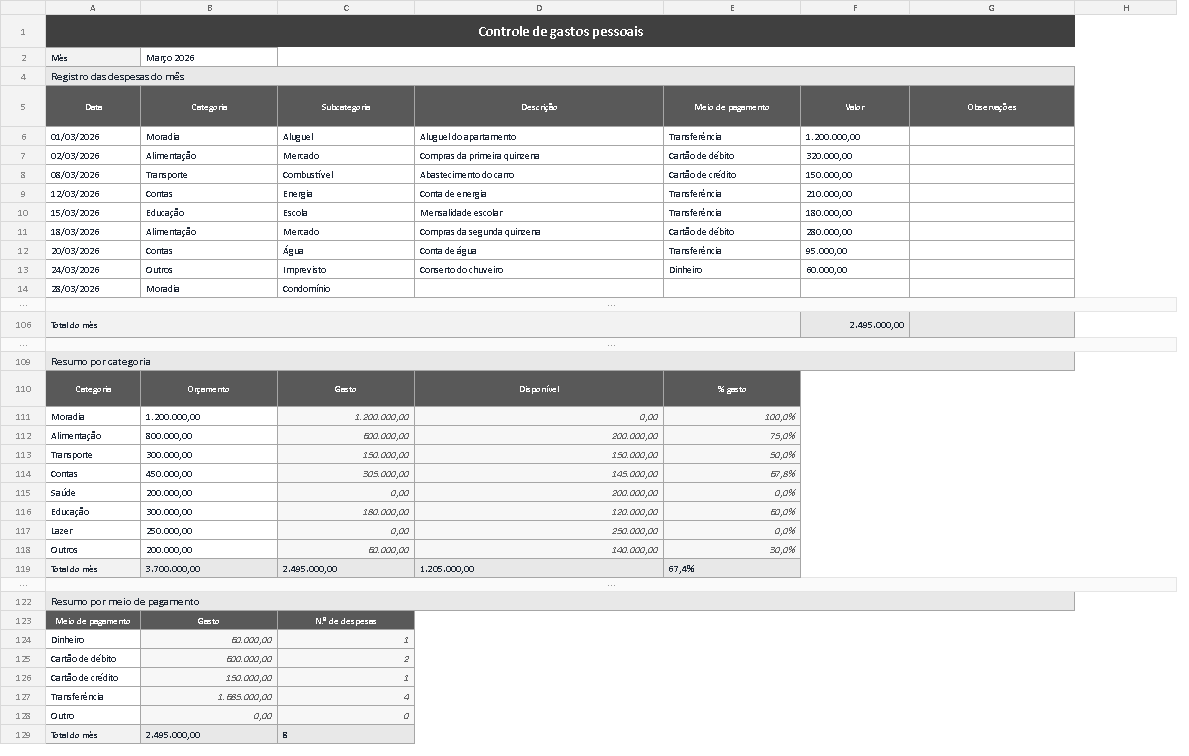The width and height of the screenshot is (1189, 756).
Task: Select the "Conta de água" cell
Action: pos(538,250)
